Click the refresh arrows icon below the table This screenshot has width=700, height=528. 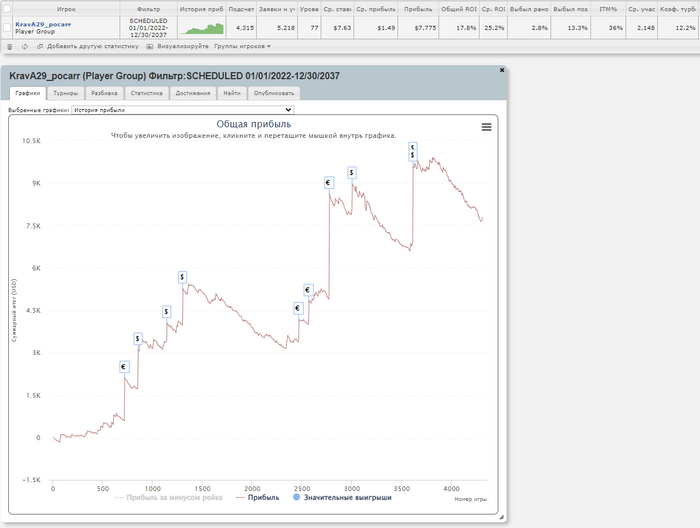click(25, 46)
